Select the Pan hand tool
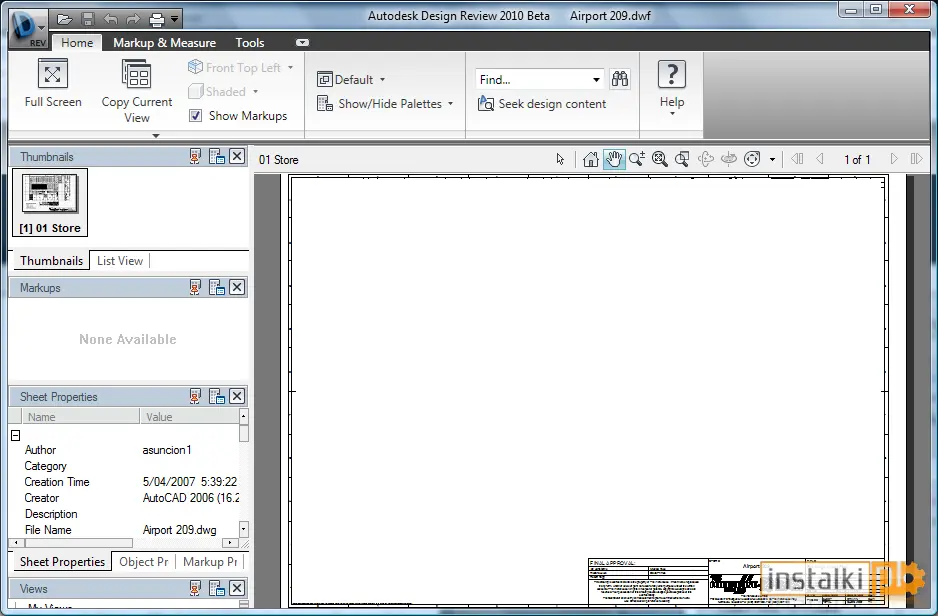This screenshot has height=616, width=938. pyautogui.click(x=614, y=159)
